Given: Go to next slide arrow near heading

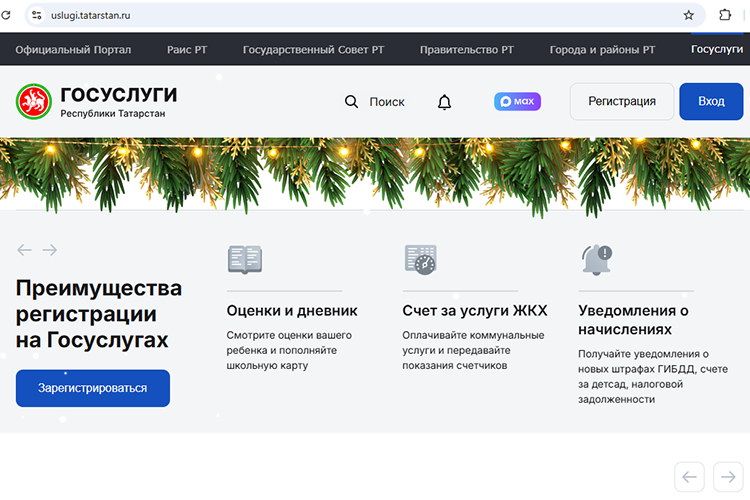Looking at the screenshot, I should click(50, 250).
